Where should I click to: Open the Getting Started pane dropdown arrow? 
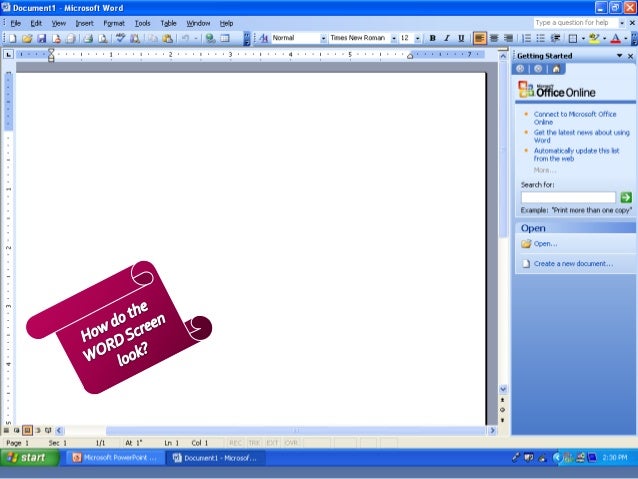click(x=619, y=56)
